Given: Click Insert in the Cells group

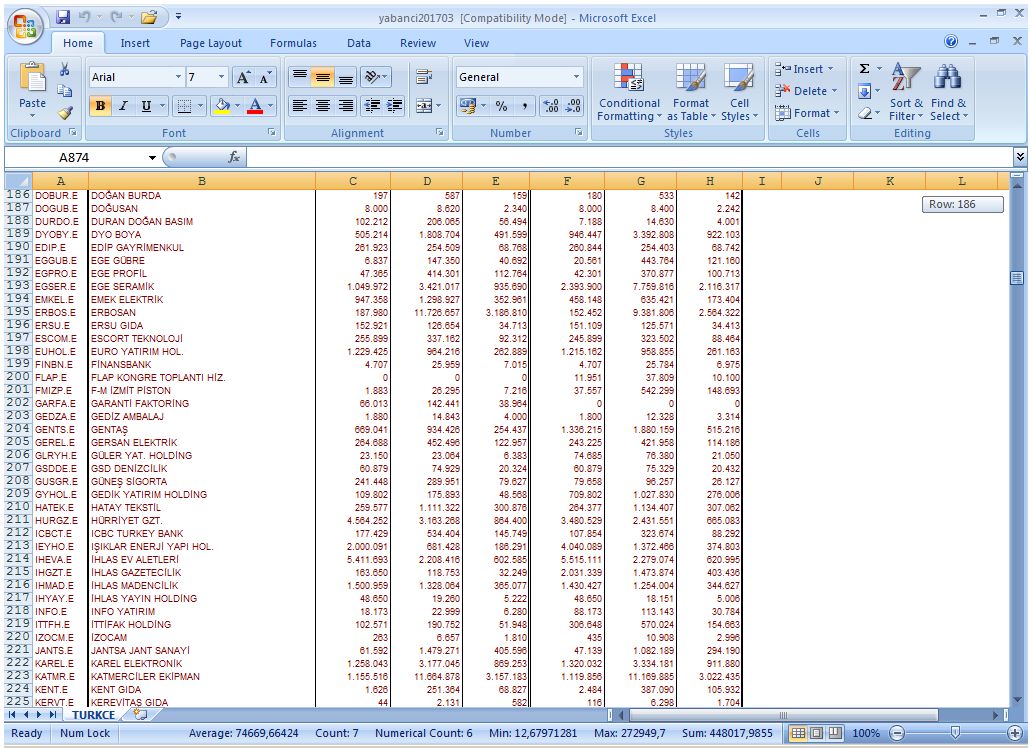Looking at the screenshot, I should tap(805, 69).
